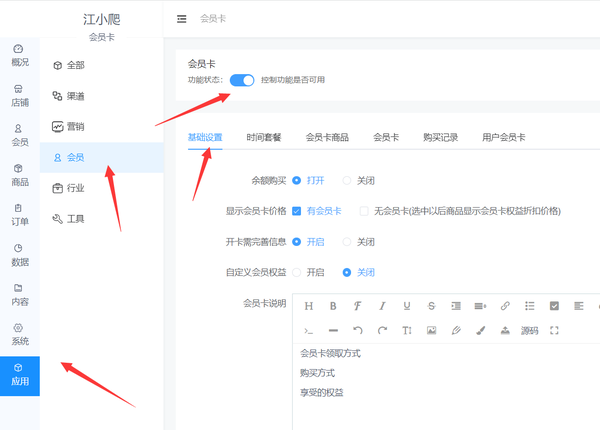600x430 pixels.
Task: Uncheck the 有会员卡 checkbox
Action: tap(297, 211)
